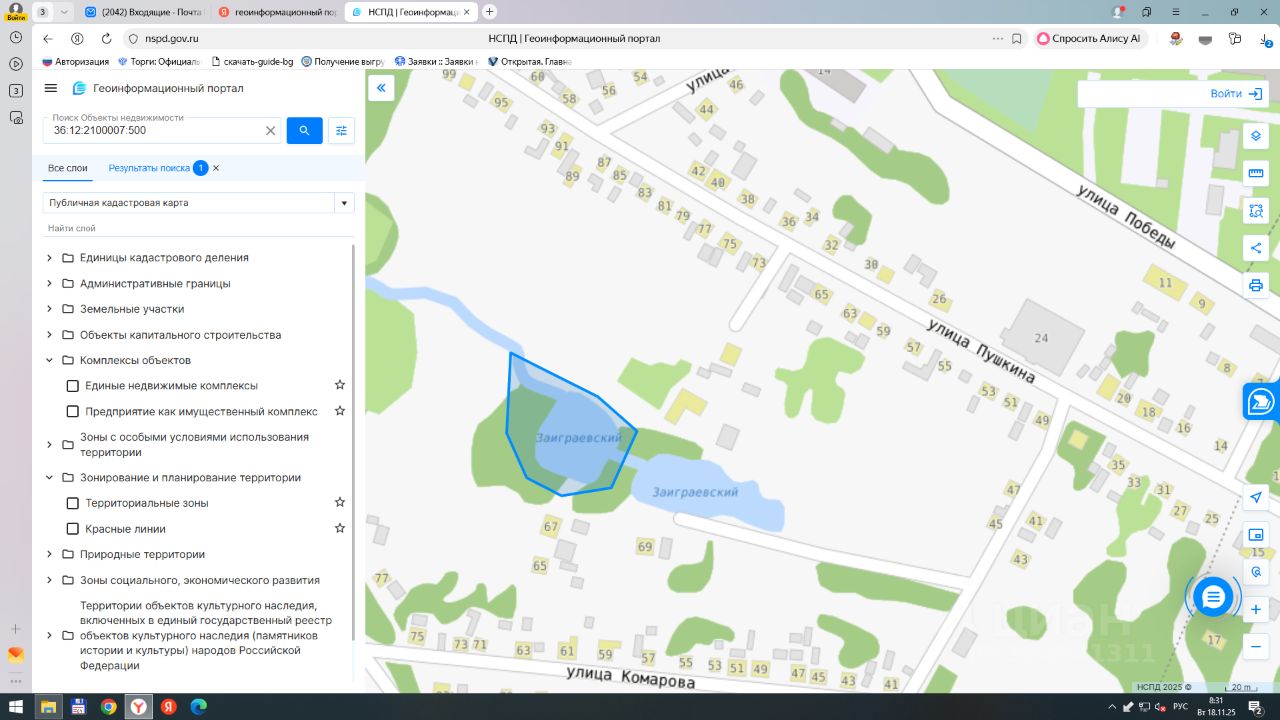Open File Explorer from taskbar
This screenshot has width=1280, height=720.
click(47, 707)
